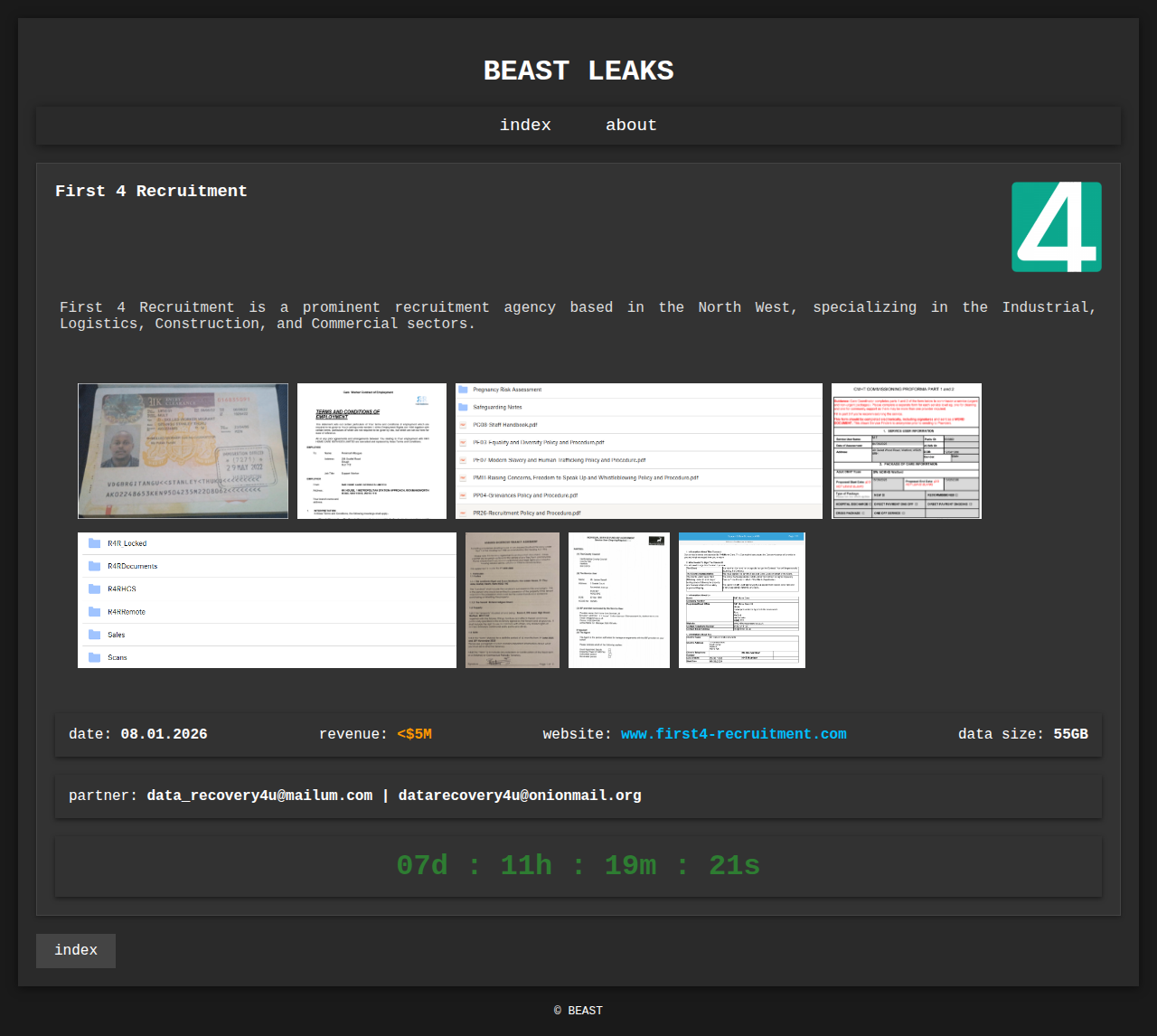Click the 55GB data size value

pos(1070,734)
